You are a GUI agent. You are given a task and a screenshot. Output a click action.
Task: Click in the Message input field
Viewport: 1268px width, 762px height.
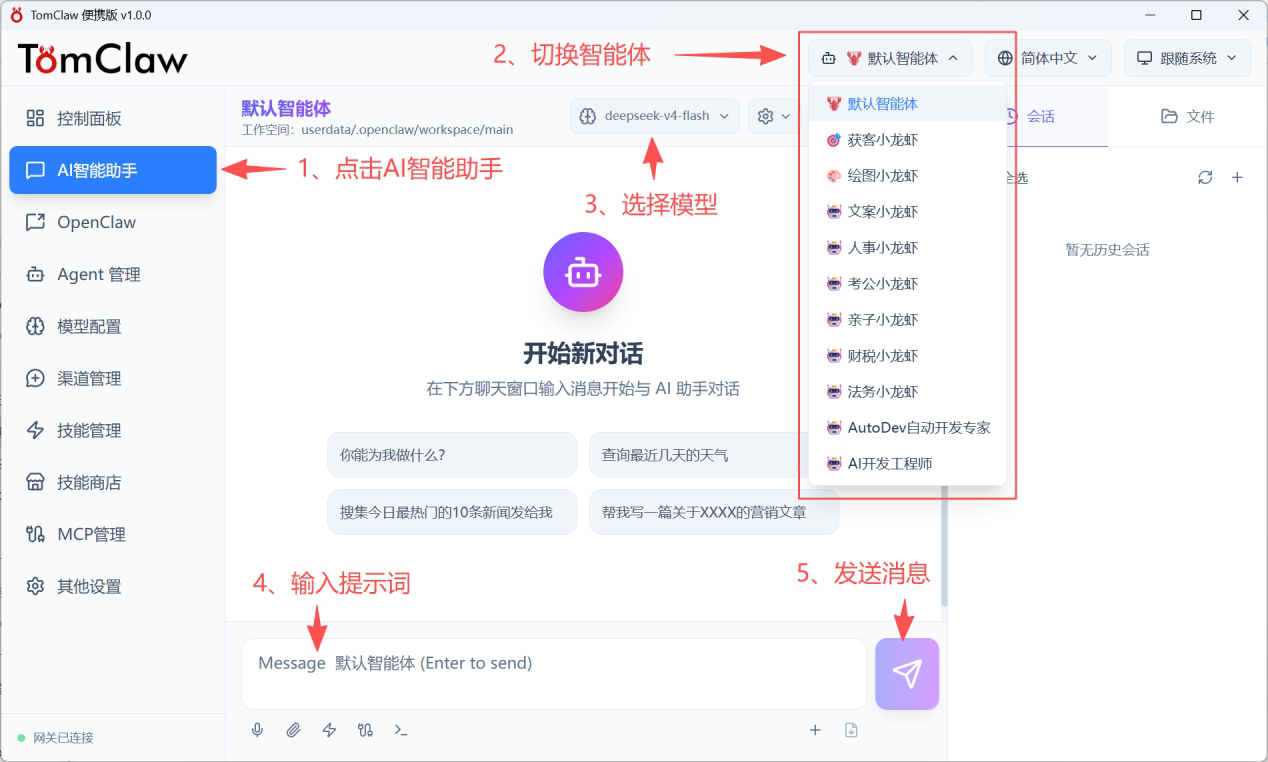click(x=554, y=674)
